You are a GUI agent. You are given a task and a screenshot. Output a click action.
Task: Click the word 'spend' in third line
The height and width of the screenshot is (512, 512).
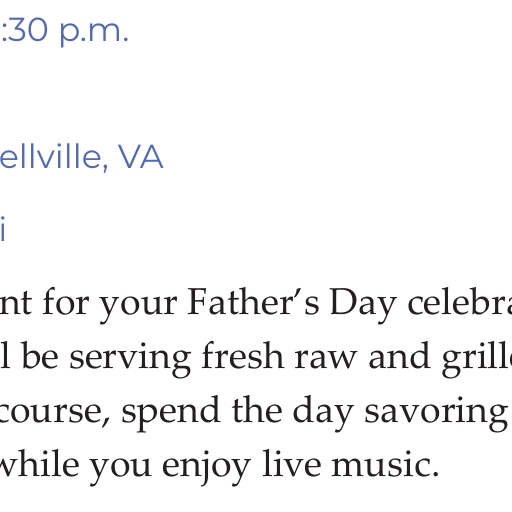(x=170, y=413)
